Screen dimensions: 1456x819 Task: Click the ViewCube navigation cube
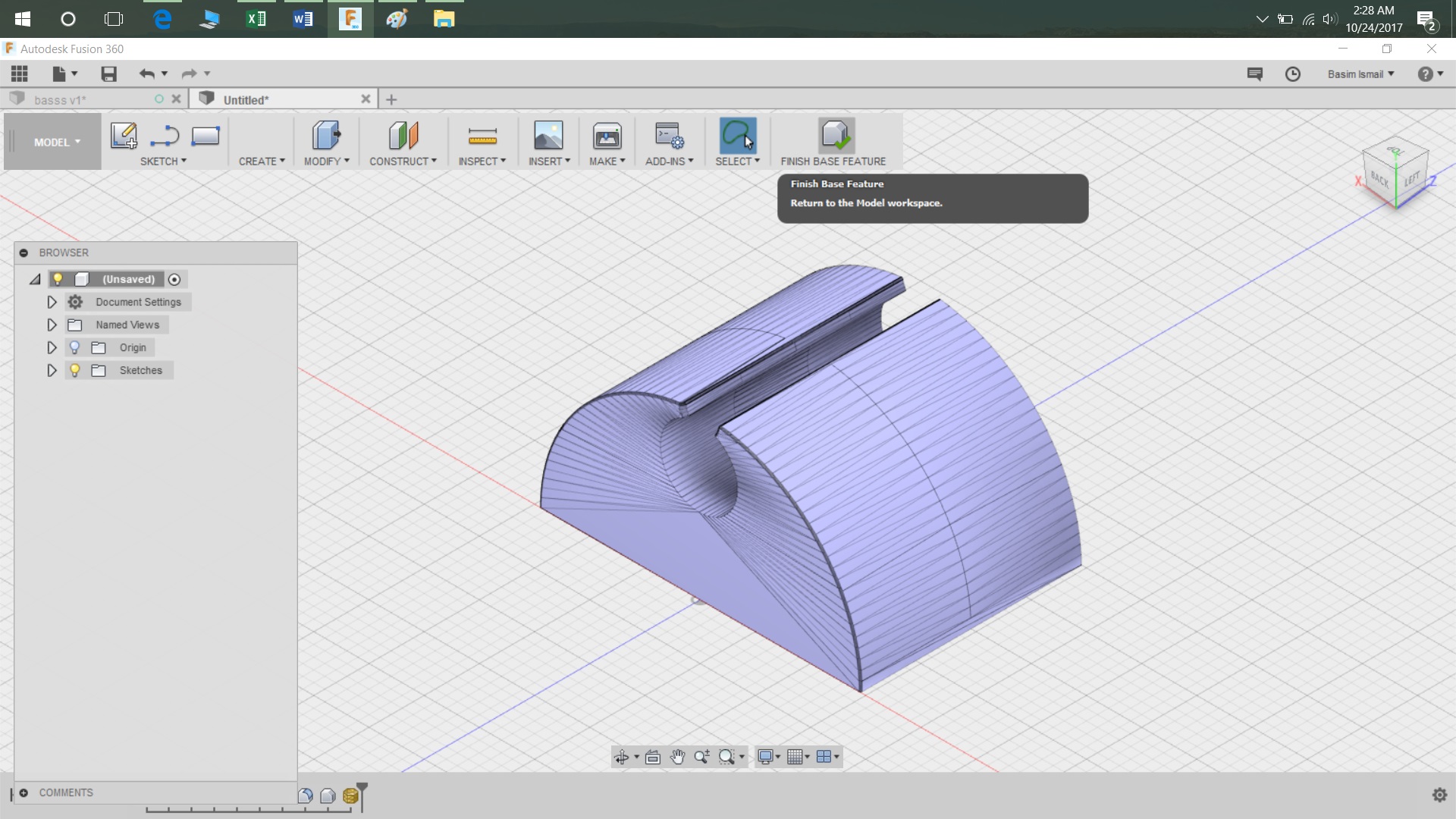pyautogui.click(x=1395, y=174)
